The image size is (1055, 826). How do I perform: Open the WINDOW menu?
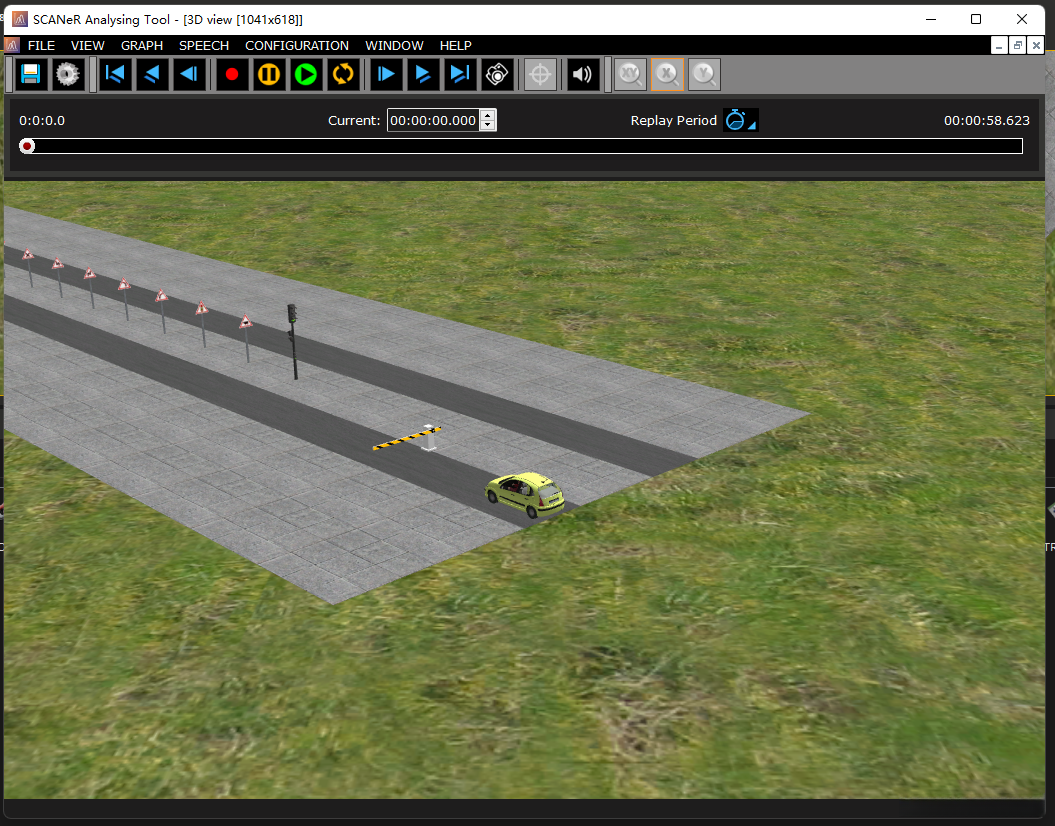pos(394,46)
